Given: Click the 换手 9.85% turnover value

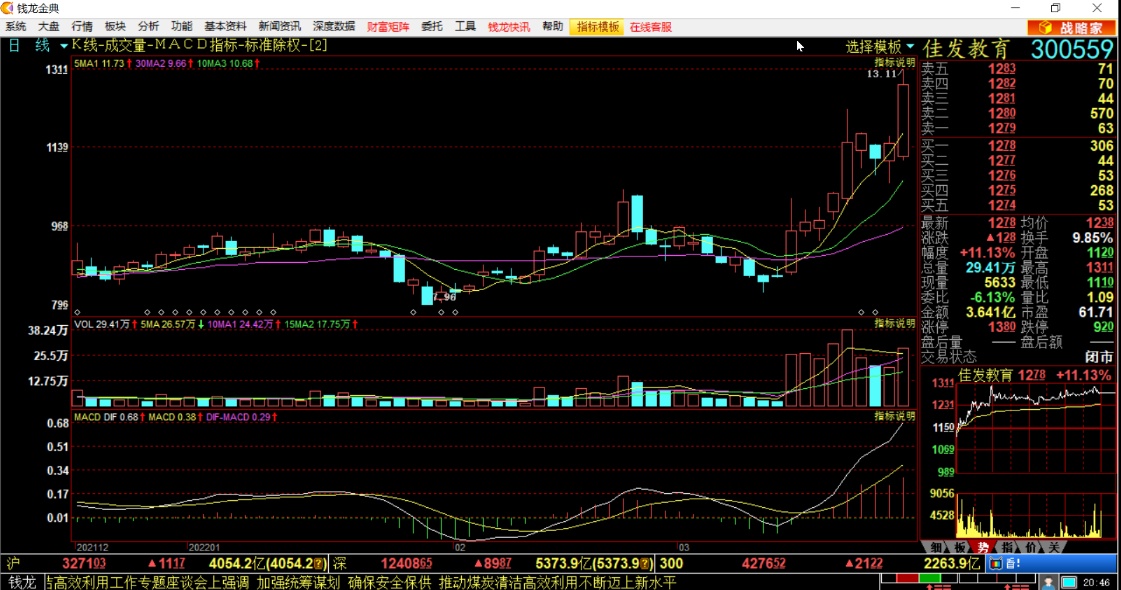Looking at the screenshot, I should 1092,237.
